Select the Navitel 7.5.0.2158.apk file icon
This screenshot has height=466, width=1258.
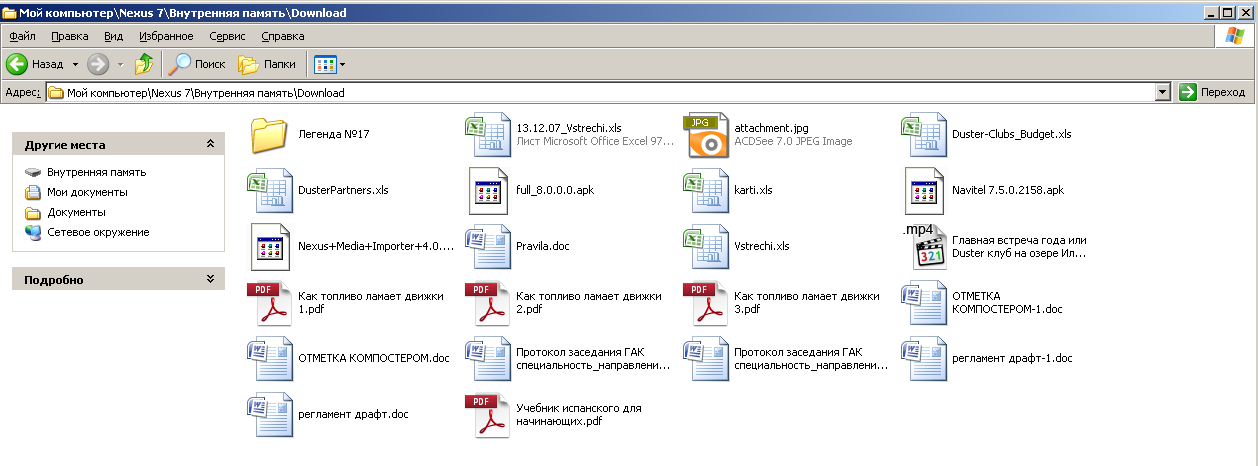click(x=925, y=190)
